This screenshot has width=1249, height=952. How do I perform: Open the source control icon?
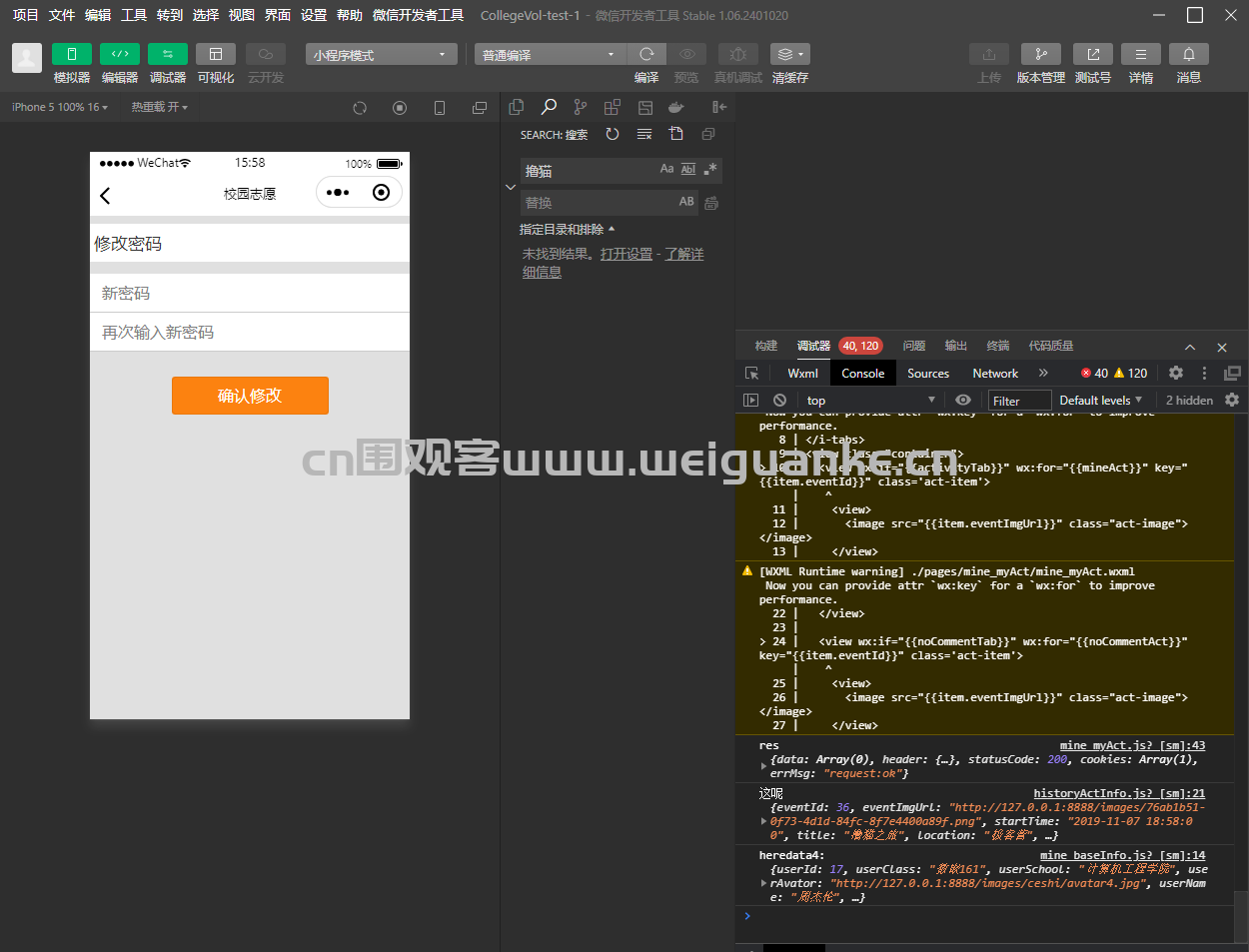[x=581, y=107]
